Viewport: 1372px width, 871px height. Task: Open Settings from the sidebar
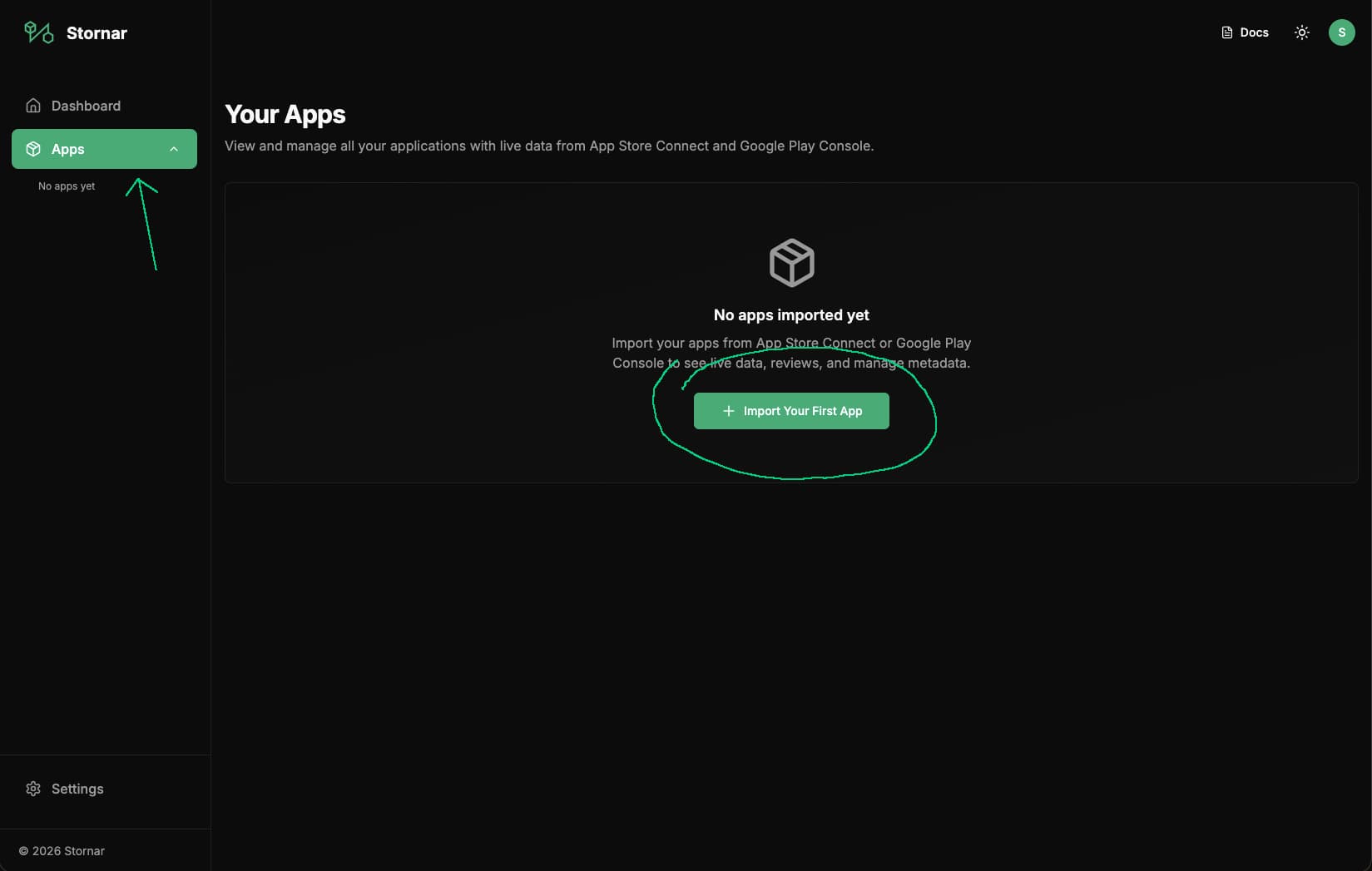click(x=105, y=789)
